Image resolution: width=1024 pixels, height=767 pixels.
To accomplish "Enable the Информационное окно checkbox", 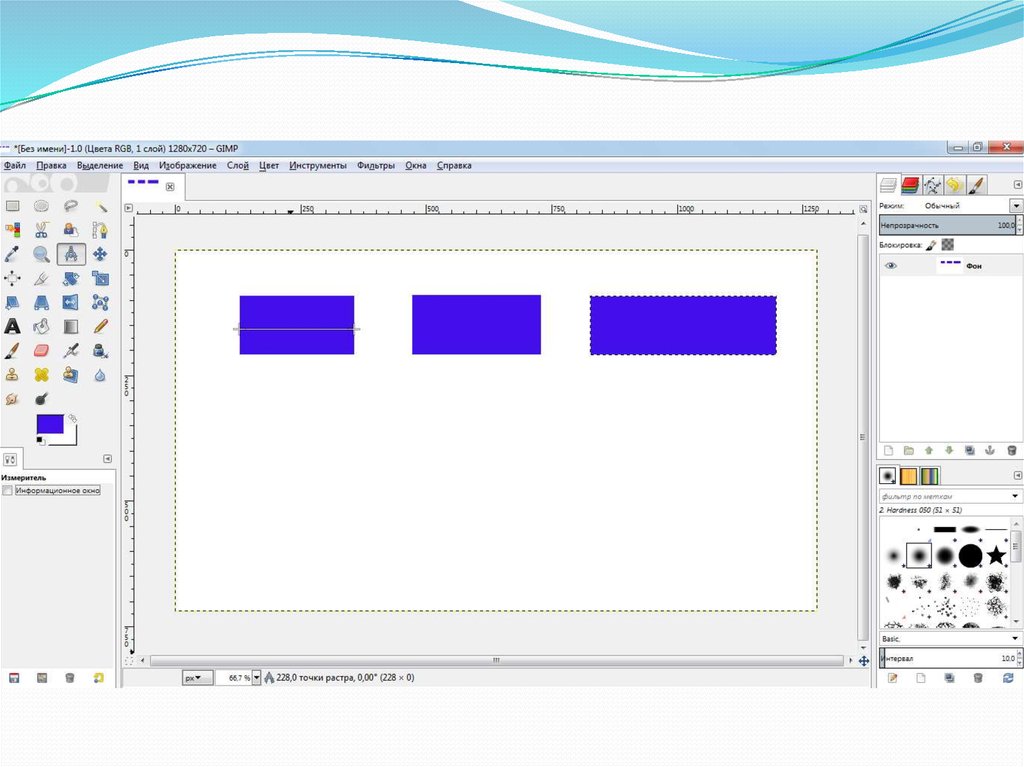I will [8, 492].
